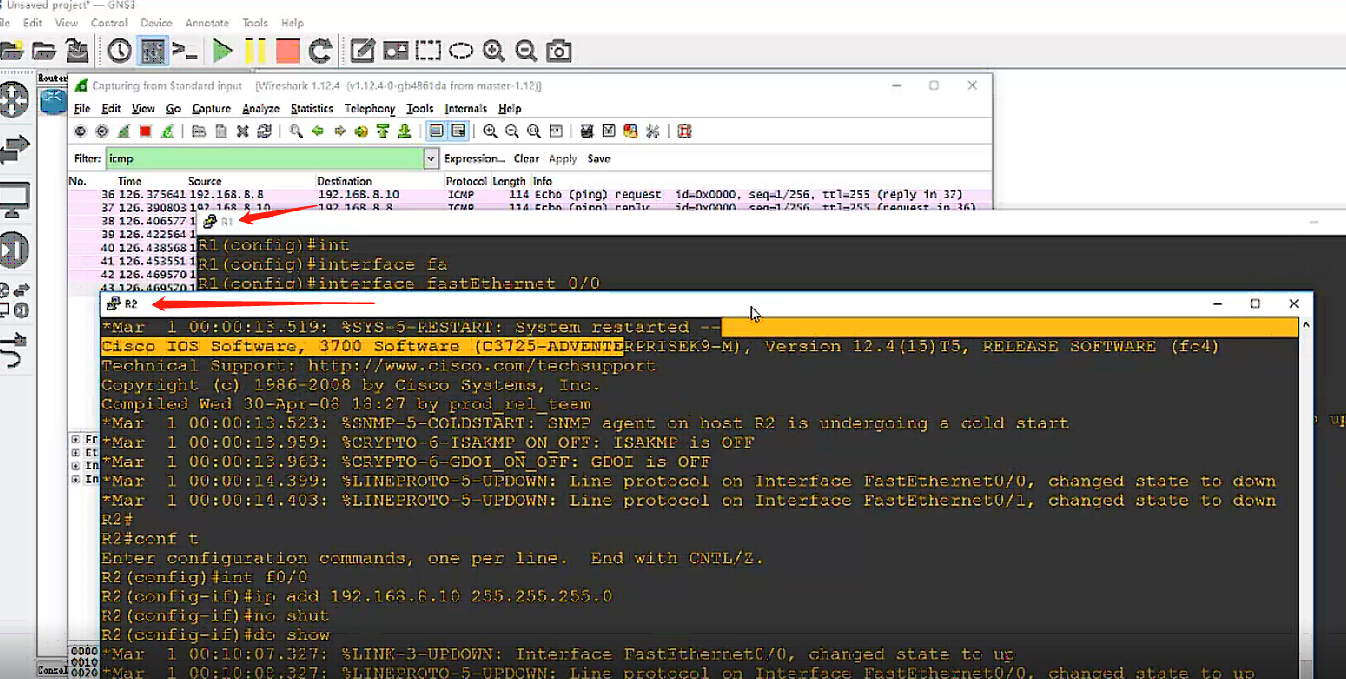Expand the Frame (Fr) details tree node

point(76,439)
